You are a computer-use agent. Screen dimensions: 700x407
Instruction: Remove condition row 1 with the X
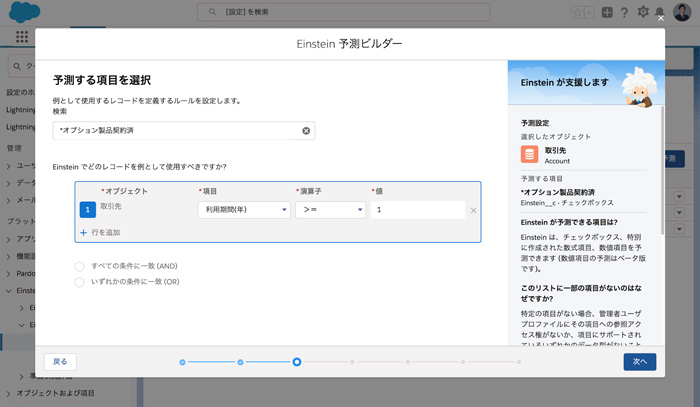tap(473, 210)
